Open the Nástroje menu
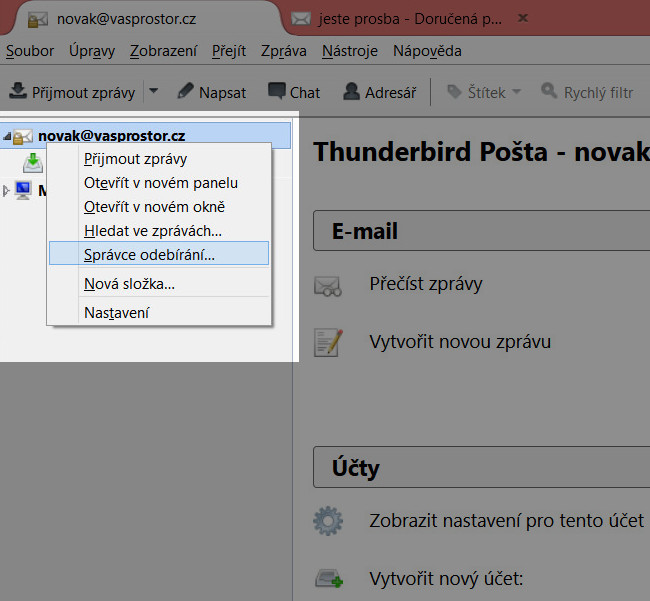The image size is (650, 601). pyautogui.click(x=350, y=51)
